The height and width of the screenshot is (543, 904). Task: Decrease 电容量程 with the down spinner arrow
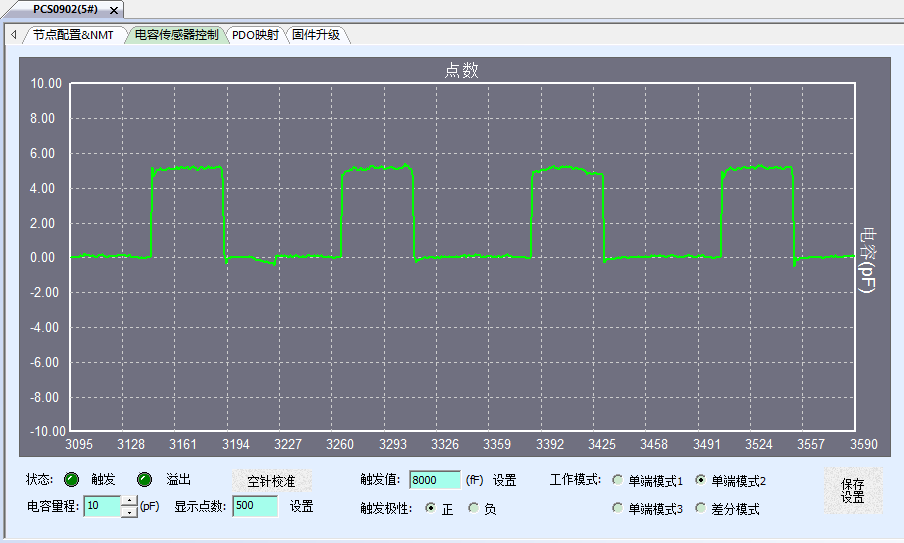click(x=128, y=512)
